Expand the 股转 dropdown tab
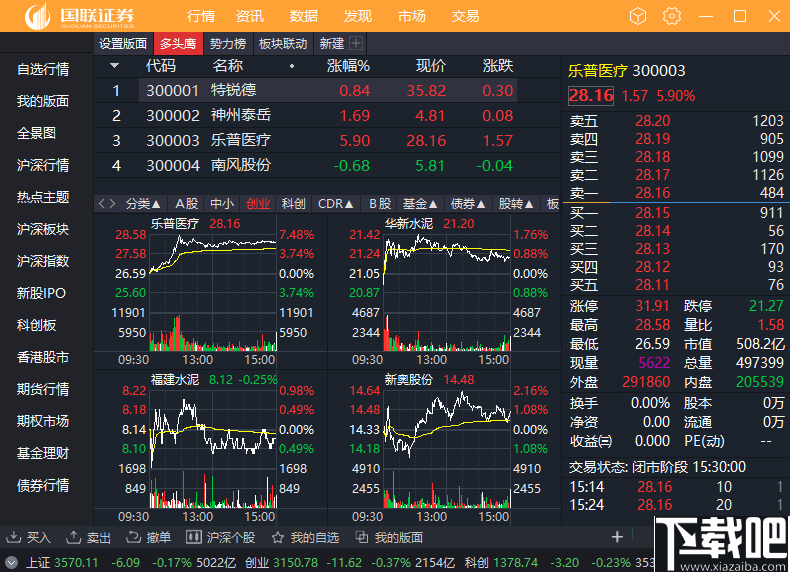 click(516, 204)
